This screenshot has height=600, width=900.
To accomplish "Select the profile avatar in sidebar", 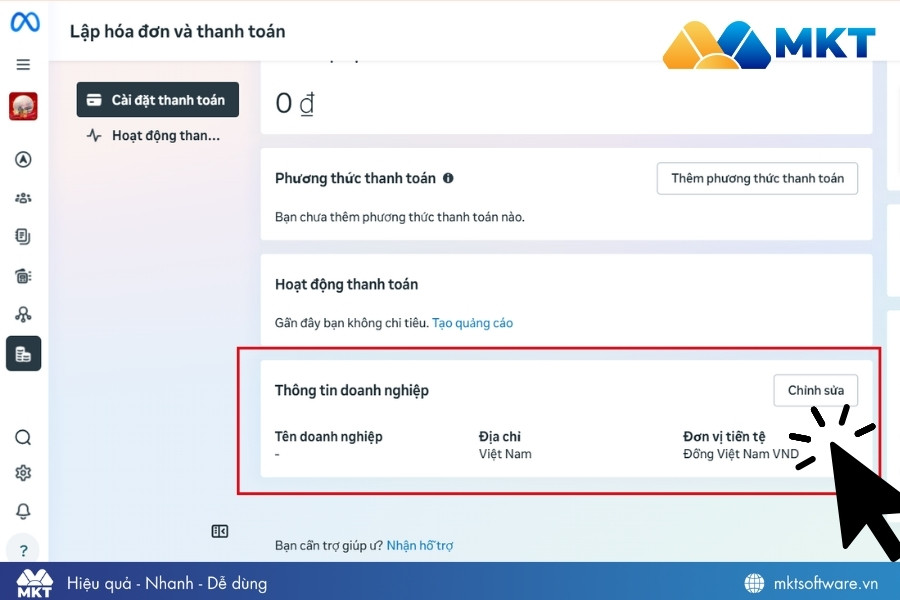I will pos(23,105).
